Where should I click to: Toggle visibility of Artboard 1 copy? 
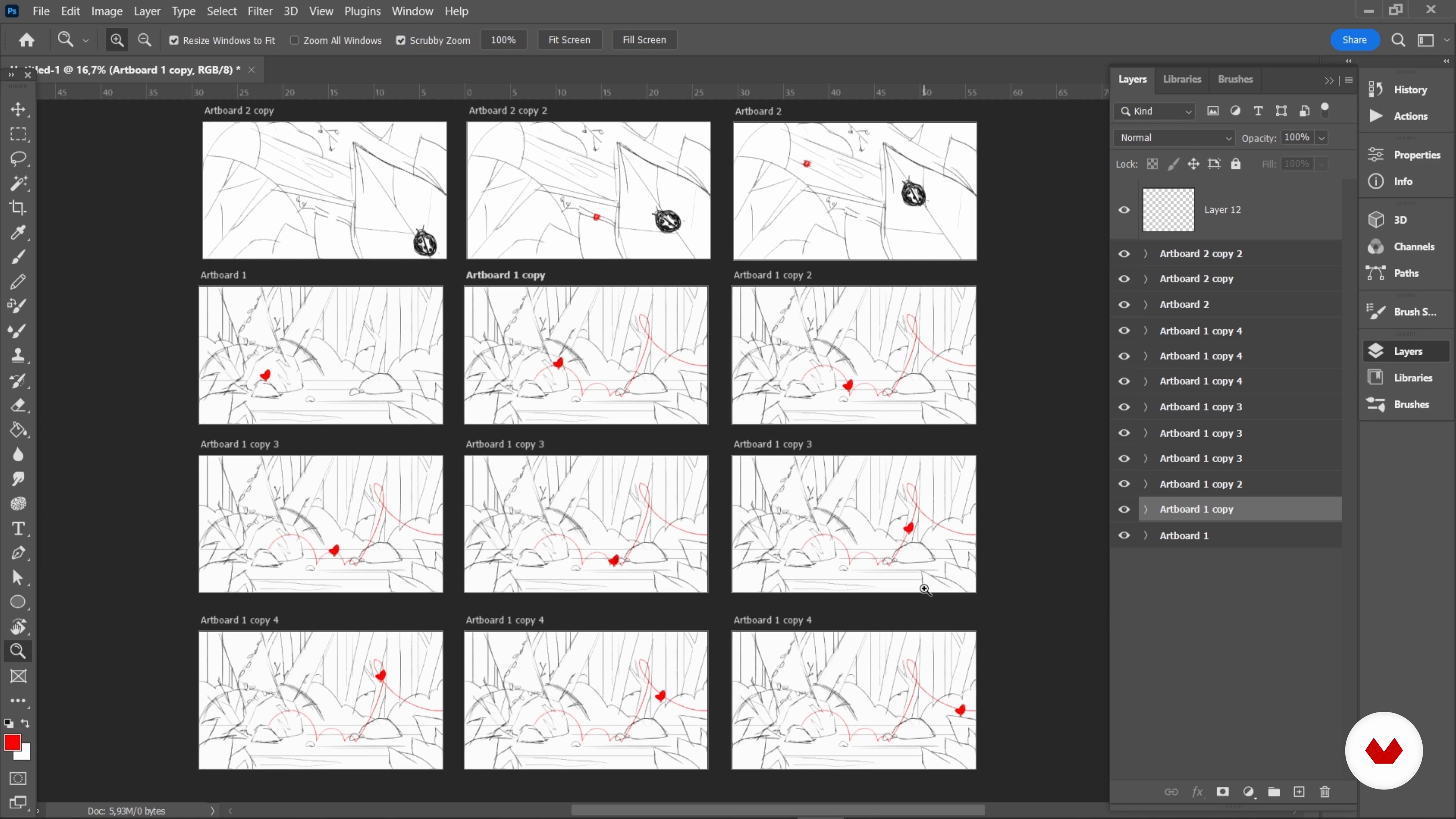(1124, 509)
